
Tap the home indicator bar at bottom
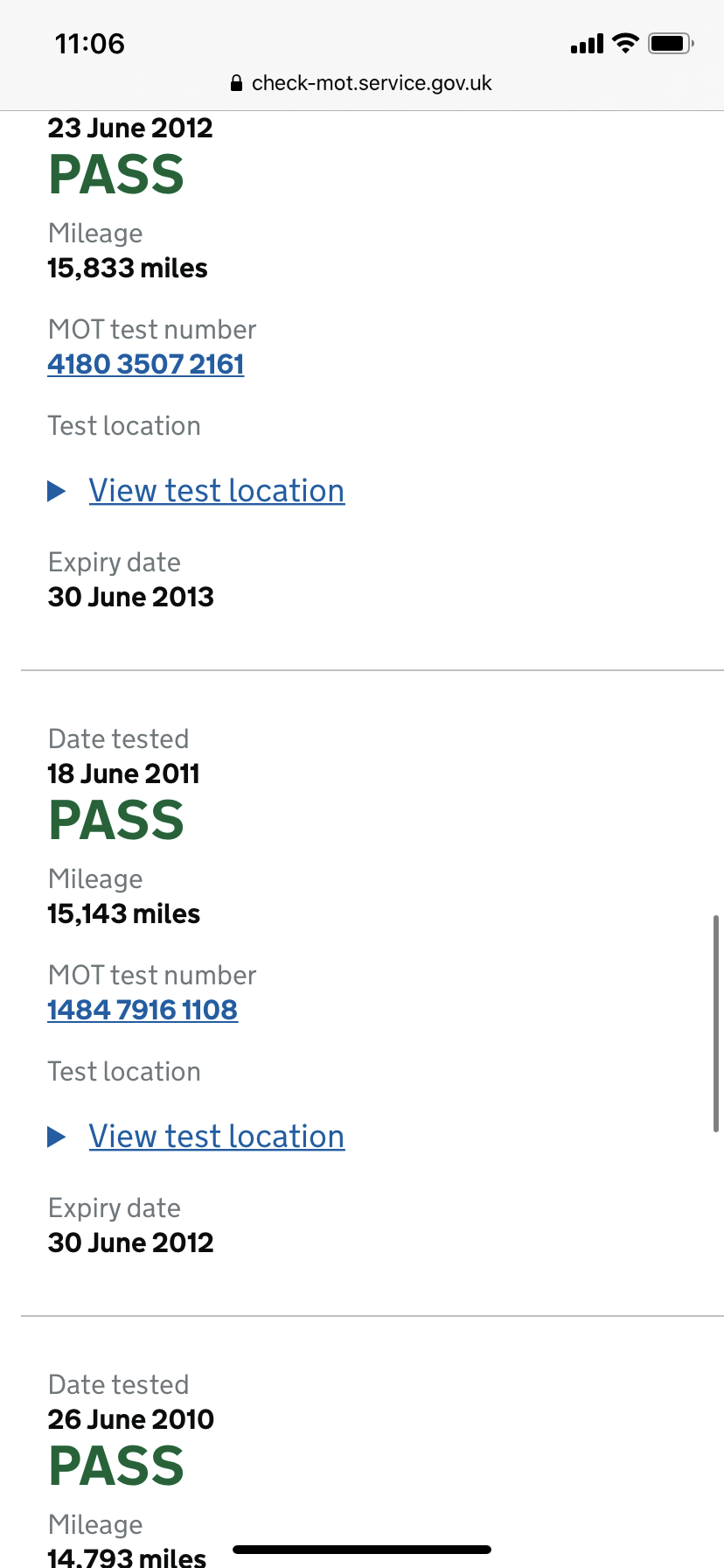click(x=362, y=1550)
